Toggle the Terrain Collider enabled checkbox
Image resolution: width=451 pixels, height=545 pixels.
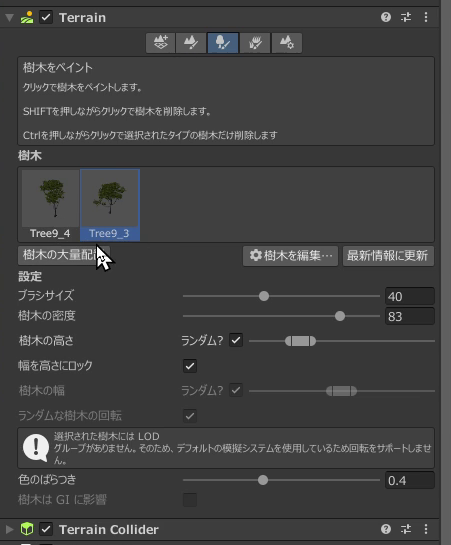pyautogui.click(x=46, y=529)
